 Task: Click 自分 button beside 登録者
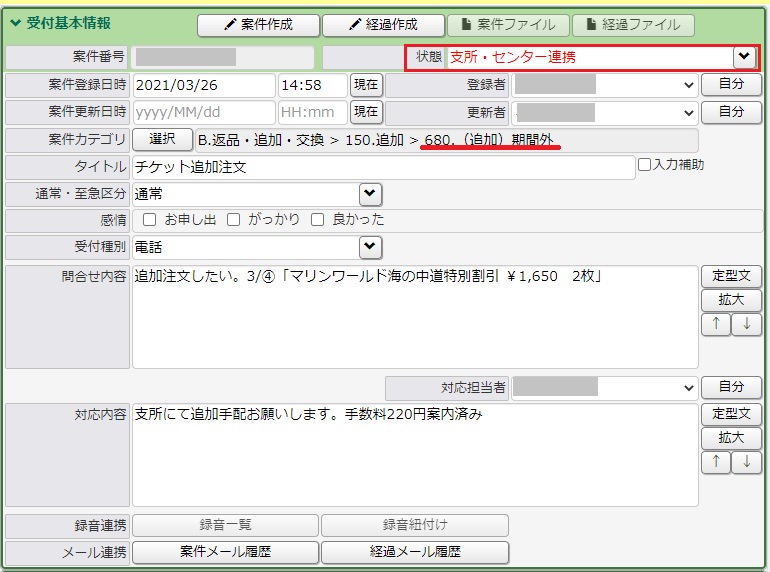[x=731, y=84]
